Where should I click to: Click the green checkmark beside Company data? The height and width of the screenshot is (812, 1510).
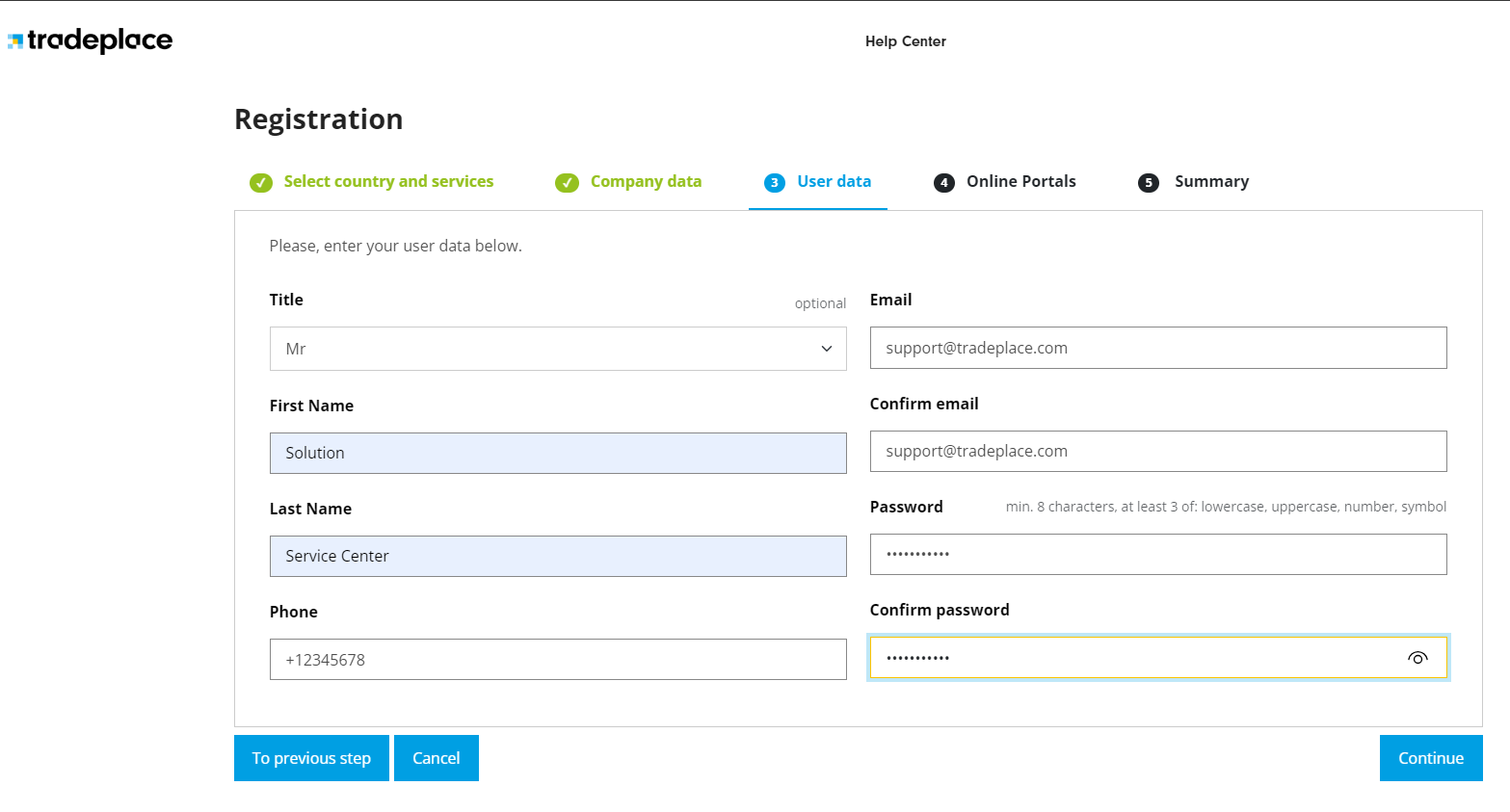(567, 181)
